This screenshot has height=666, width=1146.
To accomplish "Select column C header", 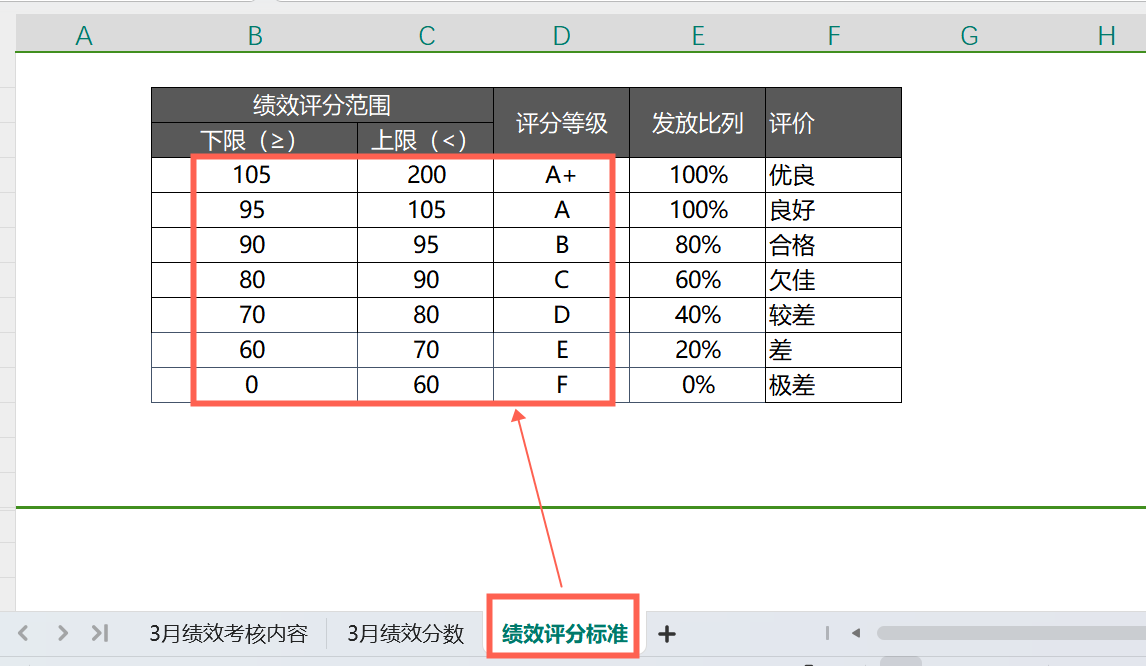I will (426, 35).
